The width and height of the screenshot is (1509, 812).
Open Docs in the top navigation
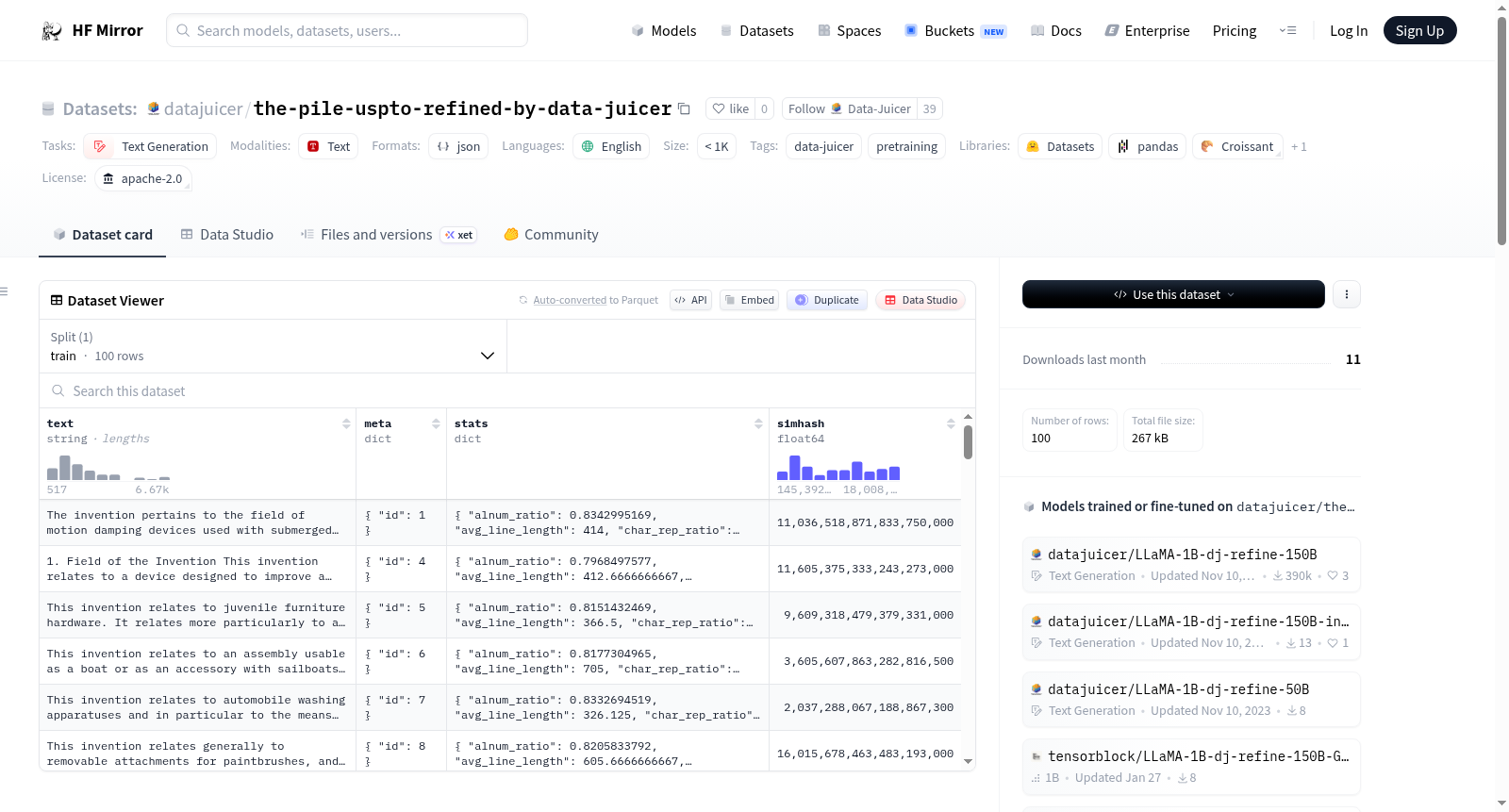(x=1056, y=31)
